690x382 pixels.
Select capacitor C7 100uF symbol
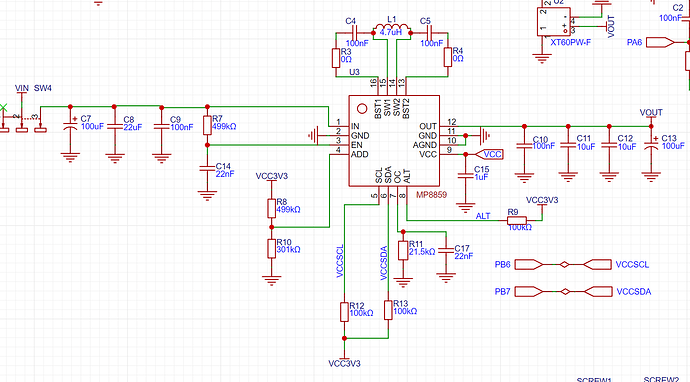point(70,126)
